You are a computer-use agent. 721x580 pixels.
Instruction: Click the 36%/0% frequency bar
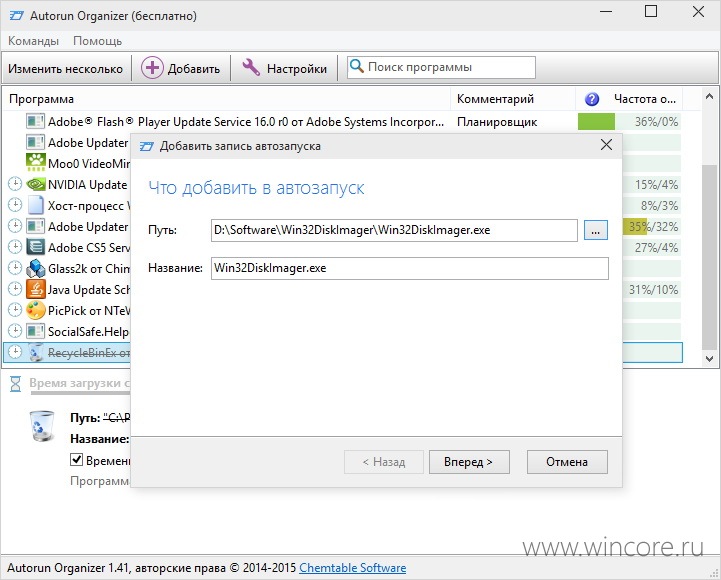pyautogui.click(x=629, y=122)
